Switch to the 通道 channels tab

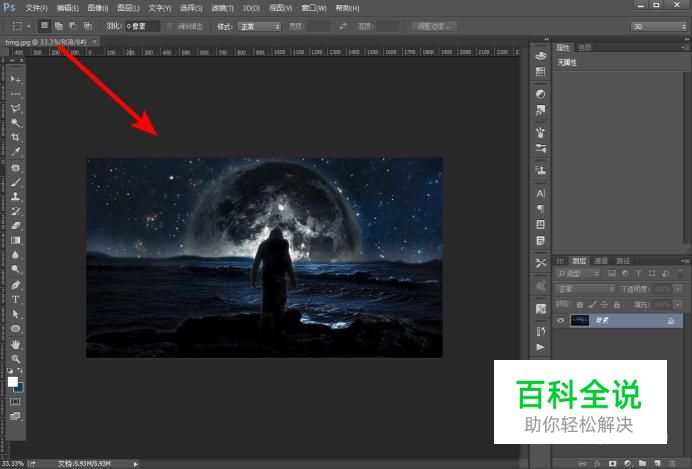tap(601, 261)
